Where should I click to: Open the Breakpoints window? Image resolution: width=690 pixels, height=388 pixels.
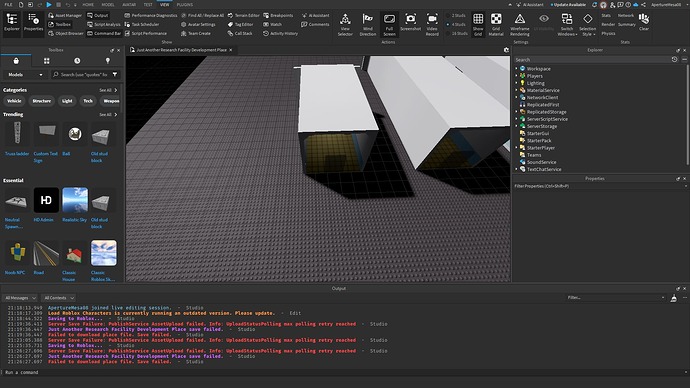click(278, 15)
